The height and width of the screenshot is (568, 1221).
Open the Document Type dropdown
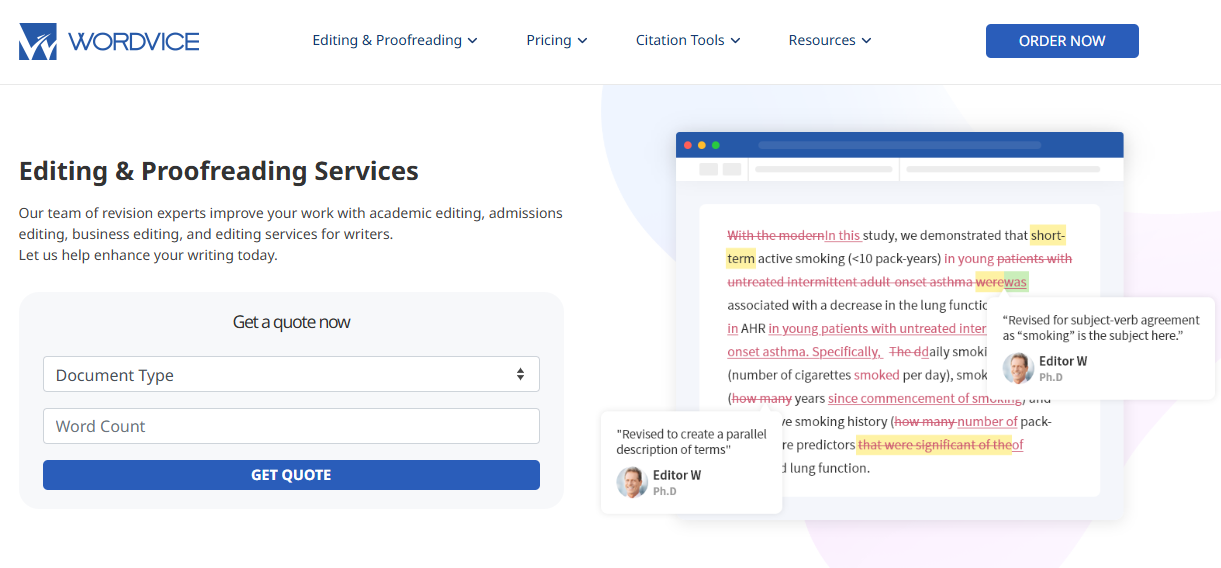click(x=291, y=374)
